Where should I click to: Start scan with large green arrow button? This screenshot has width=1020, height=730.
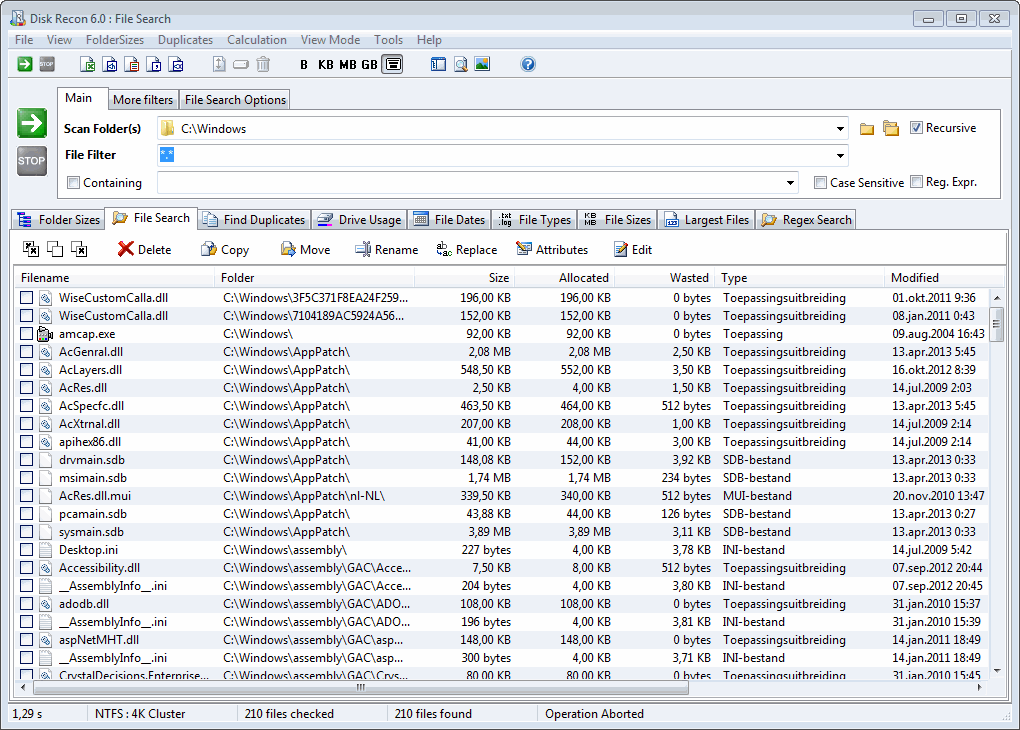32,123
